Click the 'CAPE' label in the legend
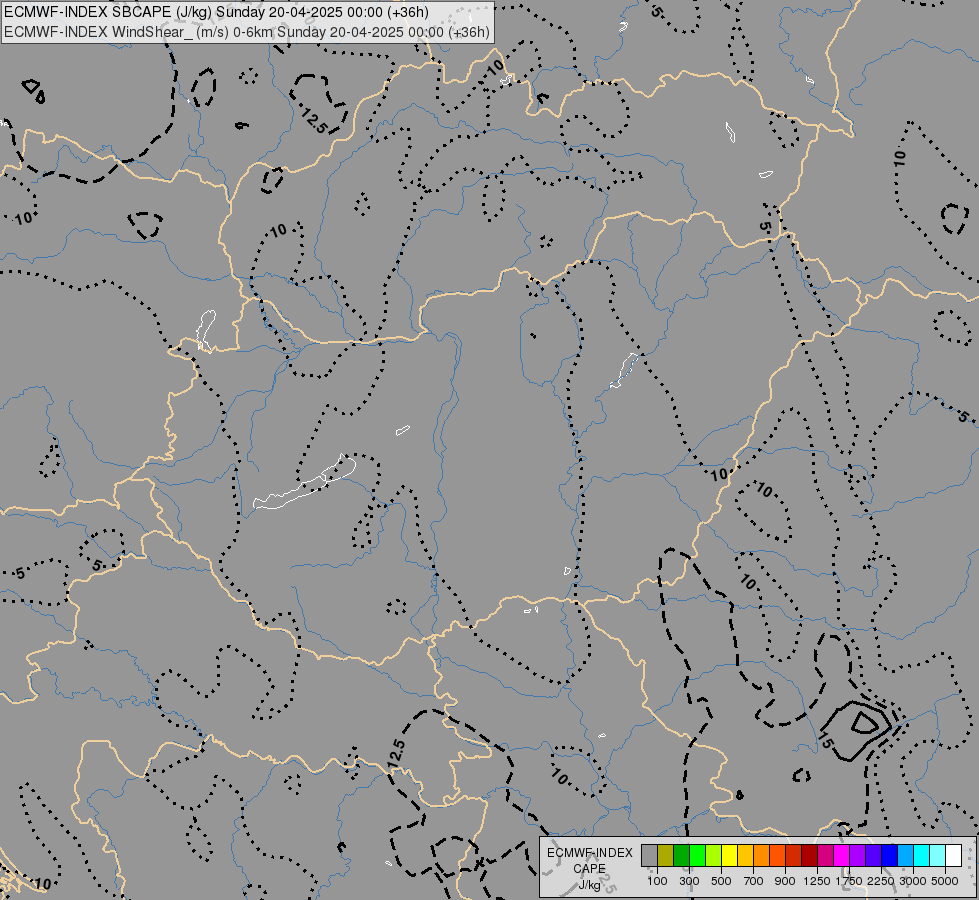The height and width of the screenshot is (900, 979). tap(589, 869)
